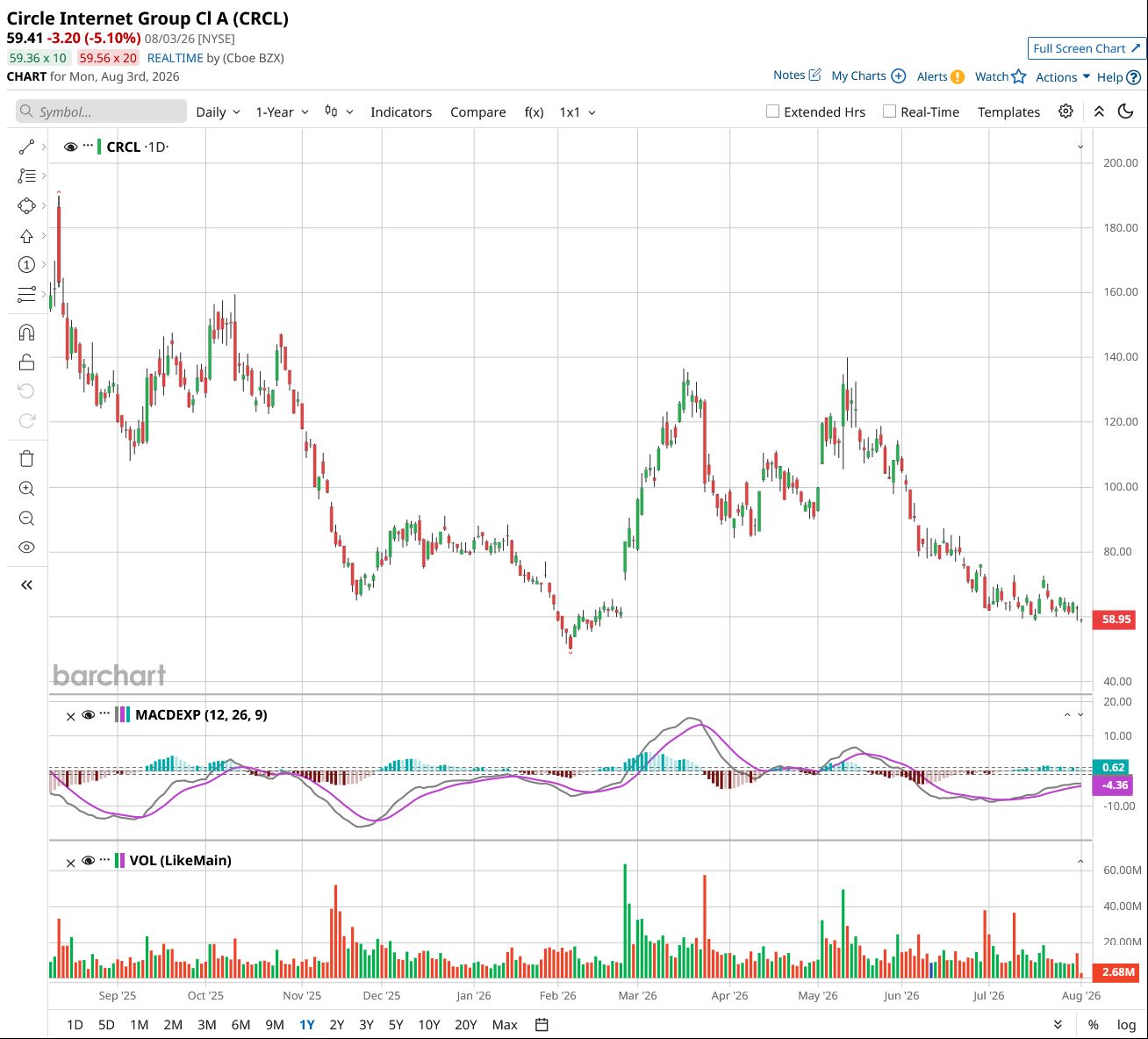Click the Help question mark icon
This screenshot has width=1148, height=1039.
(x=1133, y=77)
